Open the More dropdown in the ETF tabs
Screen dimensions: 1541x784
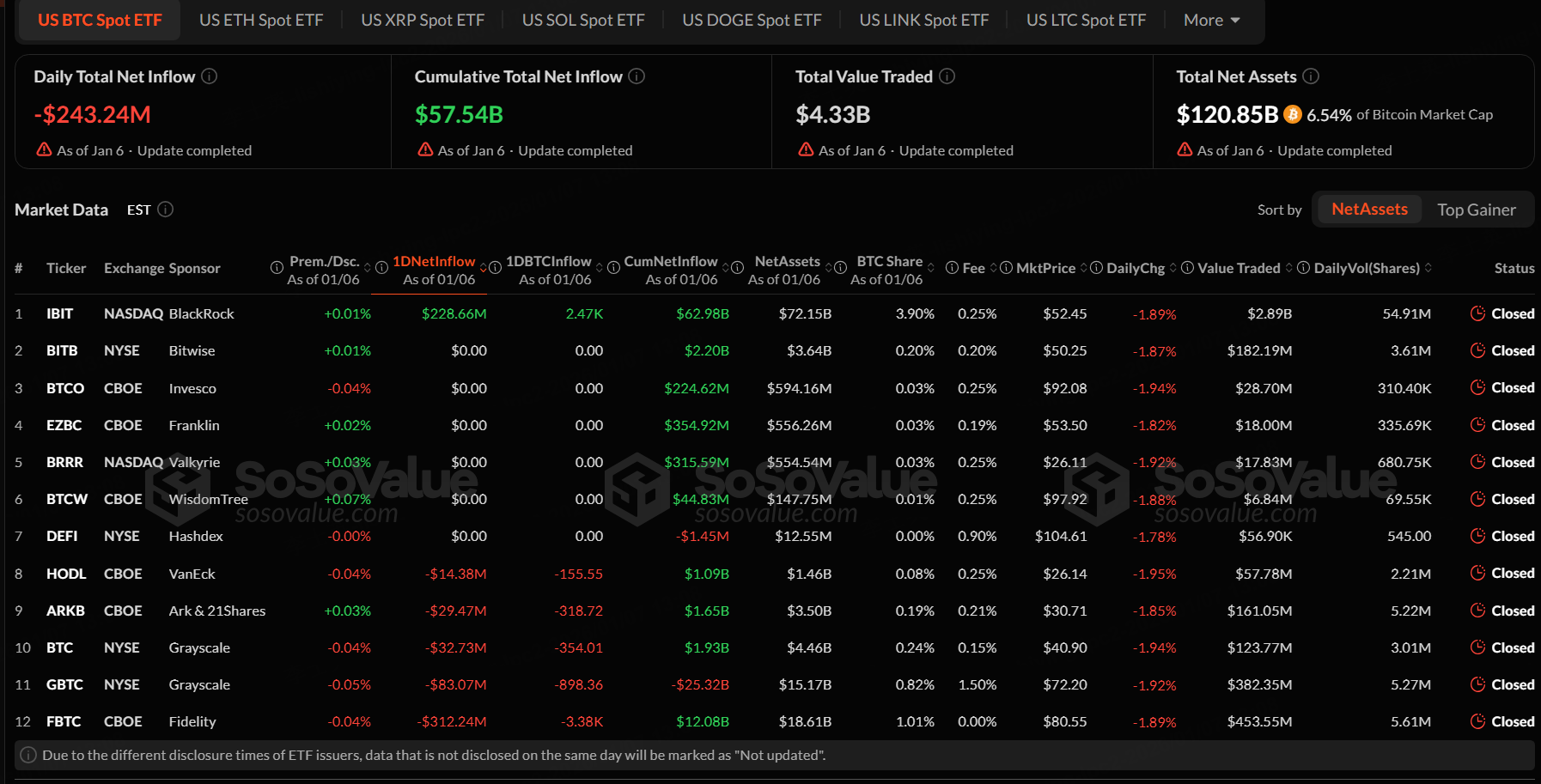(1211, 20)
